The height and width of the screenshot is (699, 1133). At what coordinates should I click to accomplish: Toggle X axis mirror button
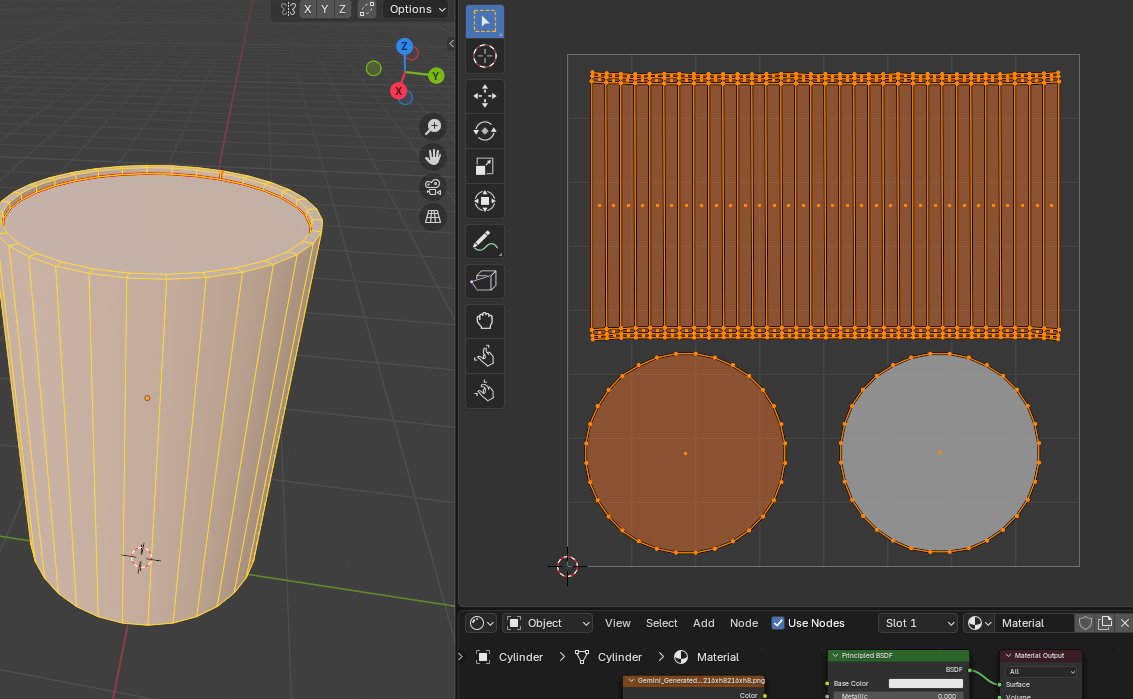(308, 9)
